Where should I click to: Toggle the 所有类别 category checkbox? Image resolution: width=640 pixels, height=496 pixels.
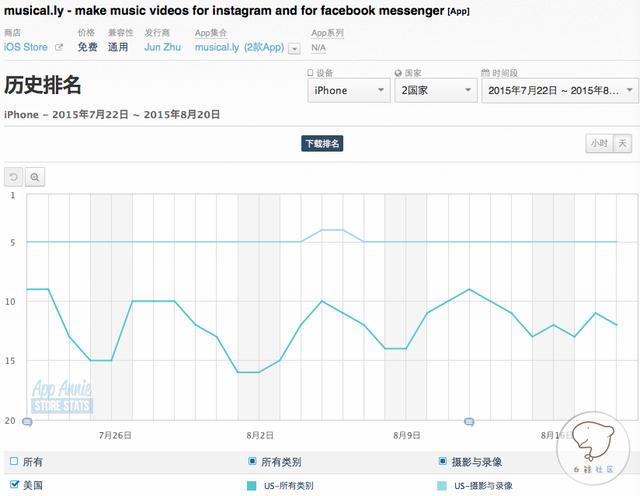pos(252,461)
